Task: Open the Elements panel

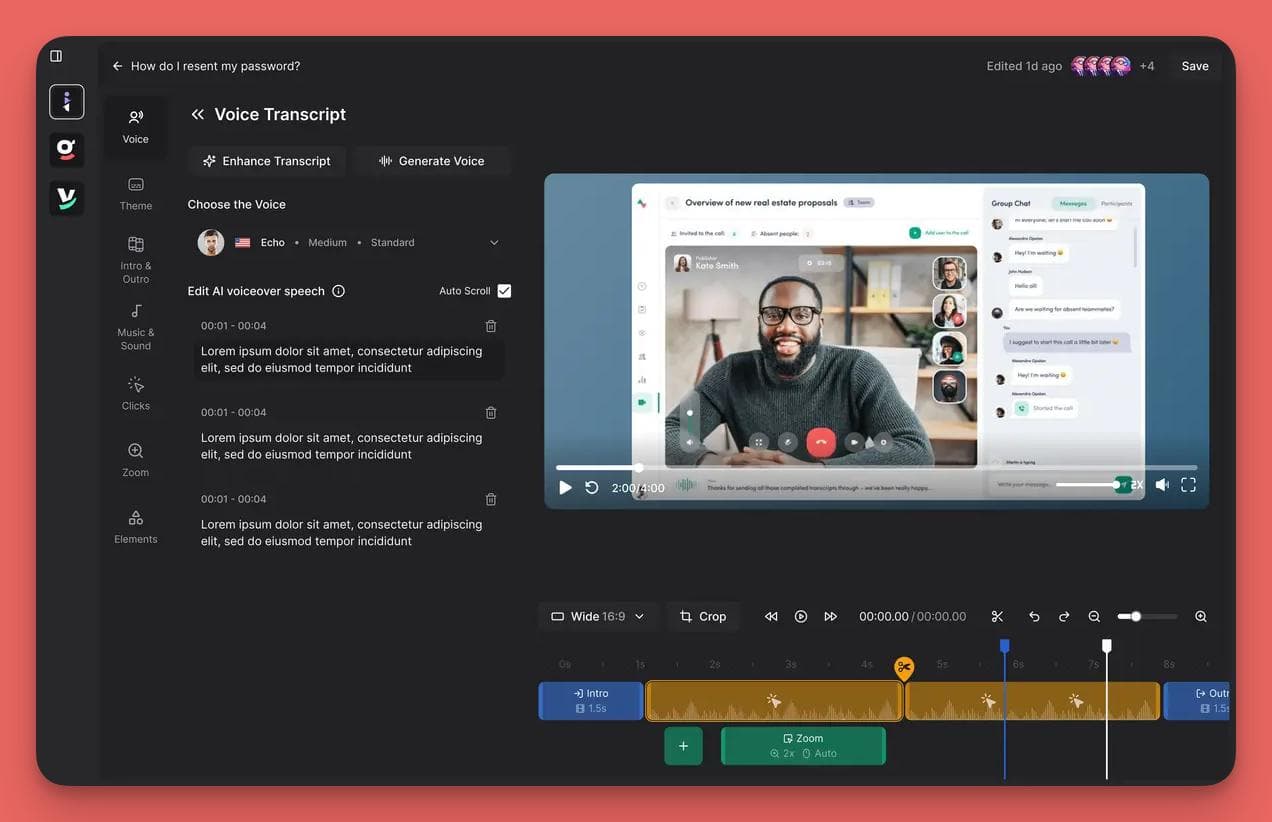Action: click(x=135, y=525)
